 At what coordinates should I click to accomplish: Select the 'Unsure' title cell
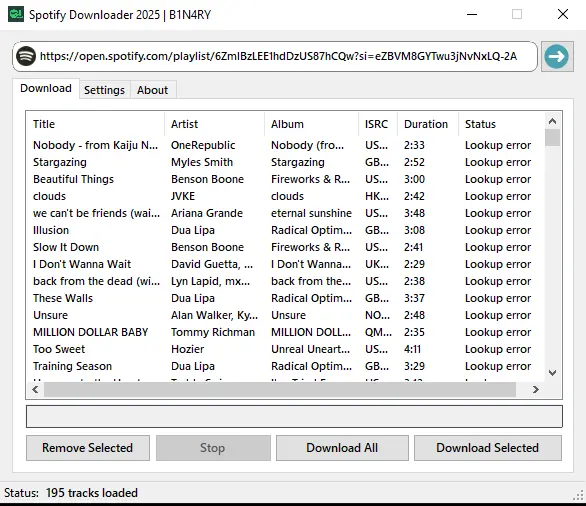click(x=50, y=315)
